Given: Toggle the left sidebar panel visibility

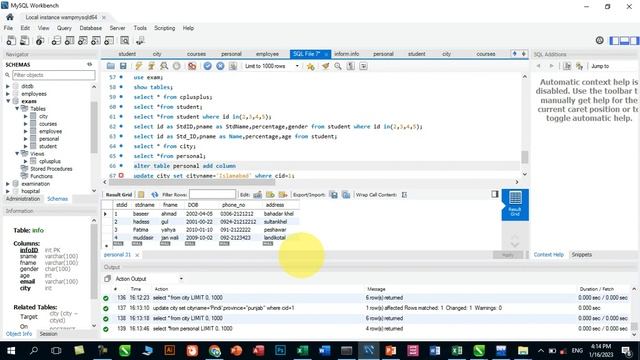Looking at the screenshot, I should (614, 40).
